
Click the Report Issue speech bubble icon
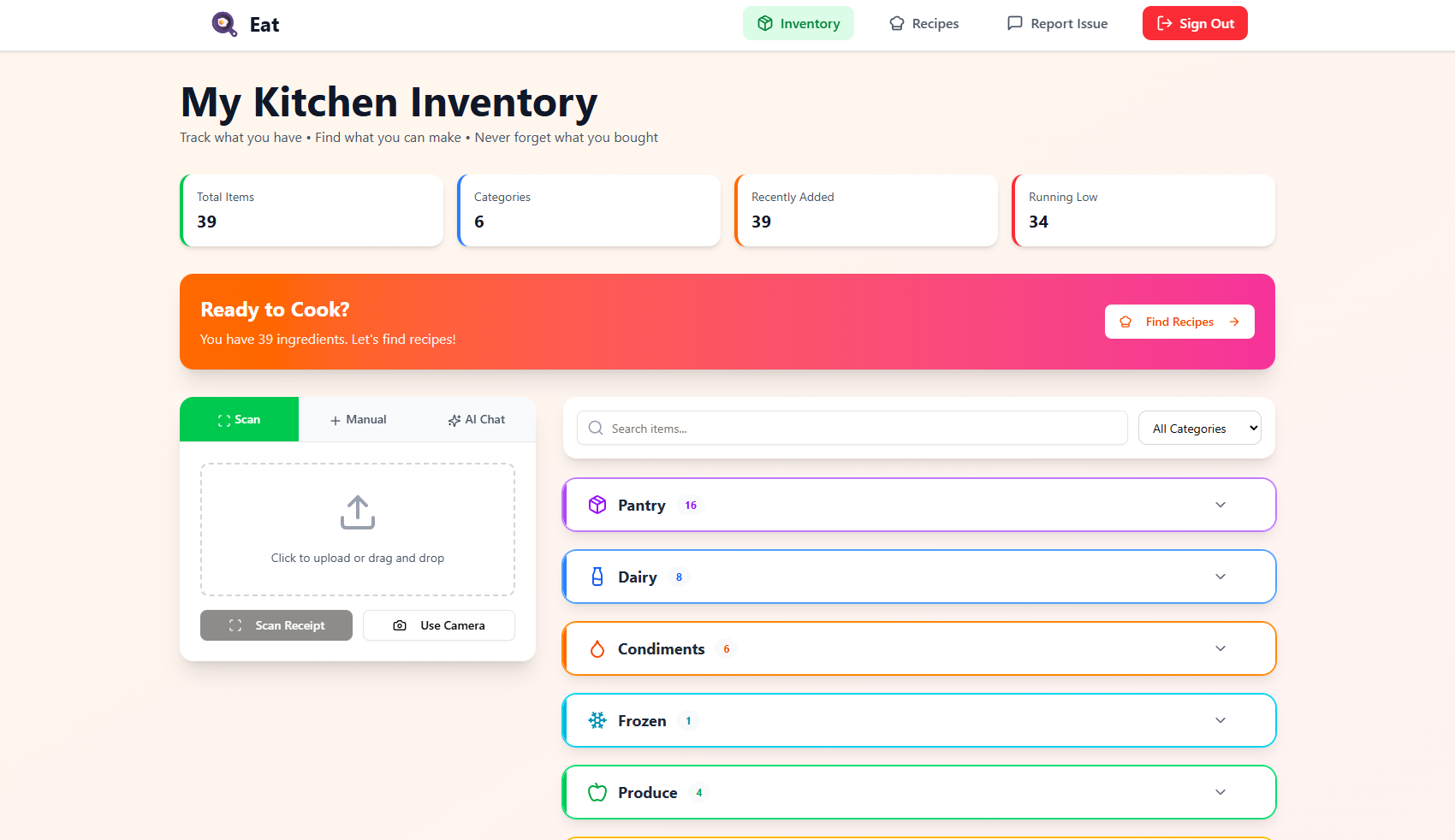pos(1014,23)
